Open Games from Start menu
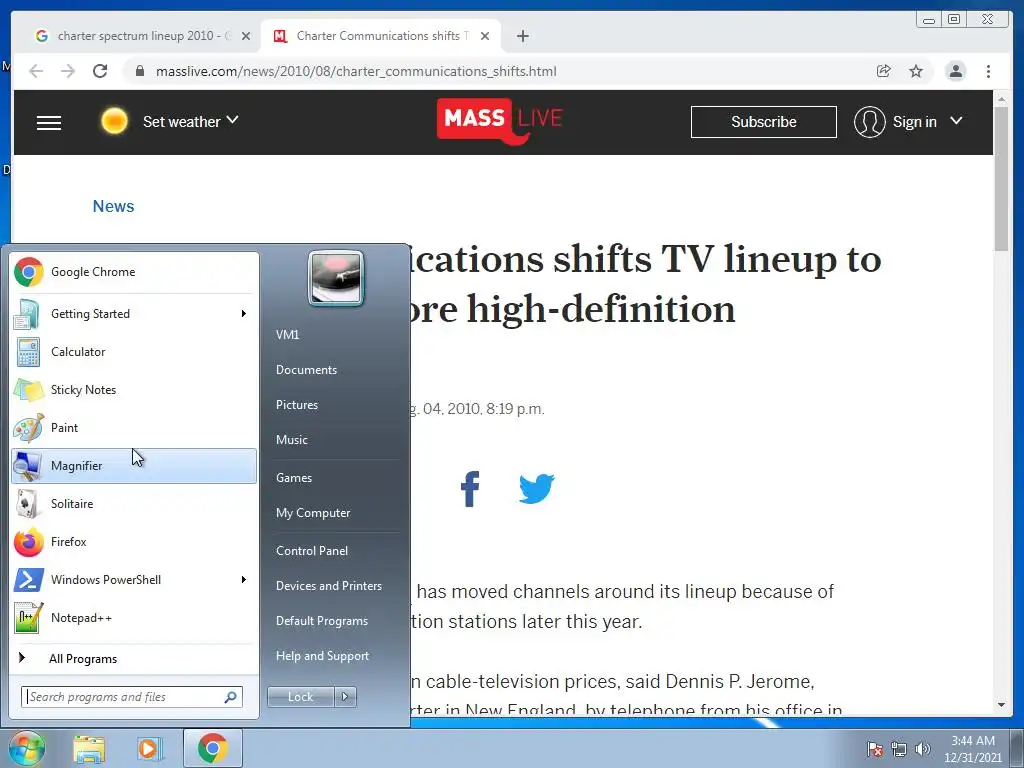Image resolution: width=1024 pixels, height=768 pixels. coord(294,478)
